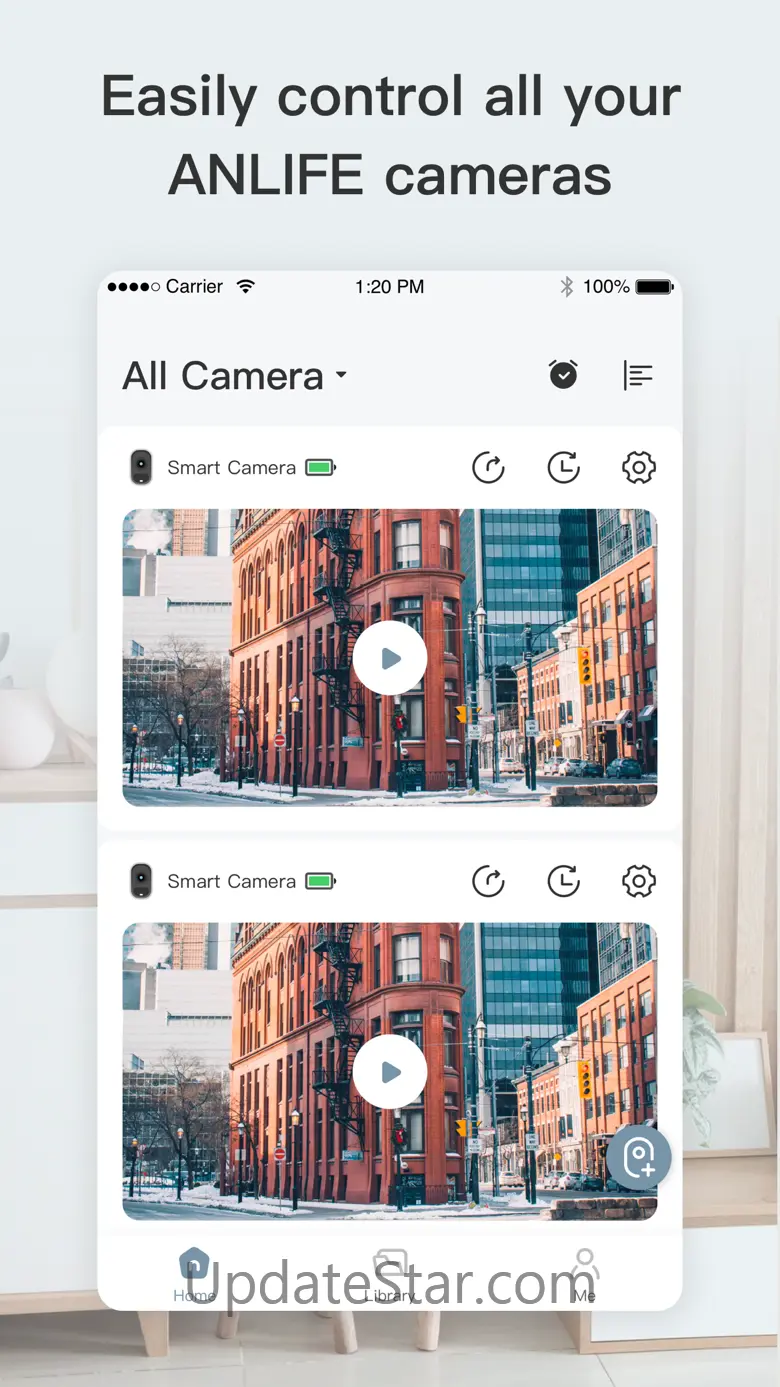Tap the Carrier text in status bar
Screen dimensions: 780x1387
(194, 287)
